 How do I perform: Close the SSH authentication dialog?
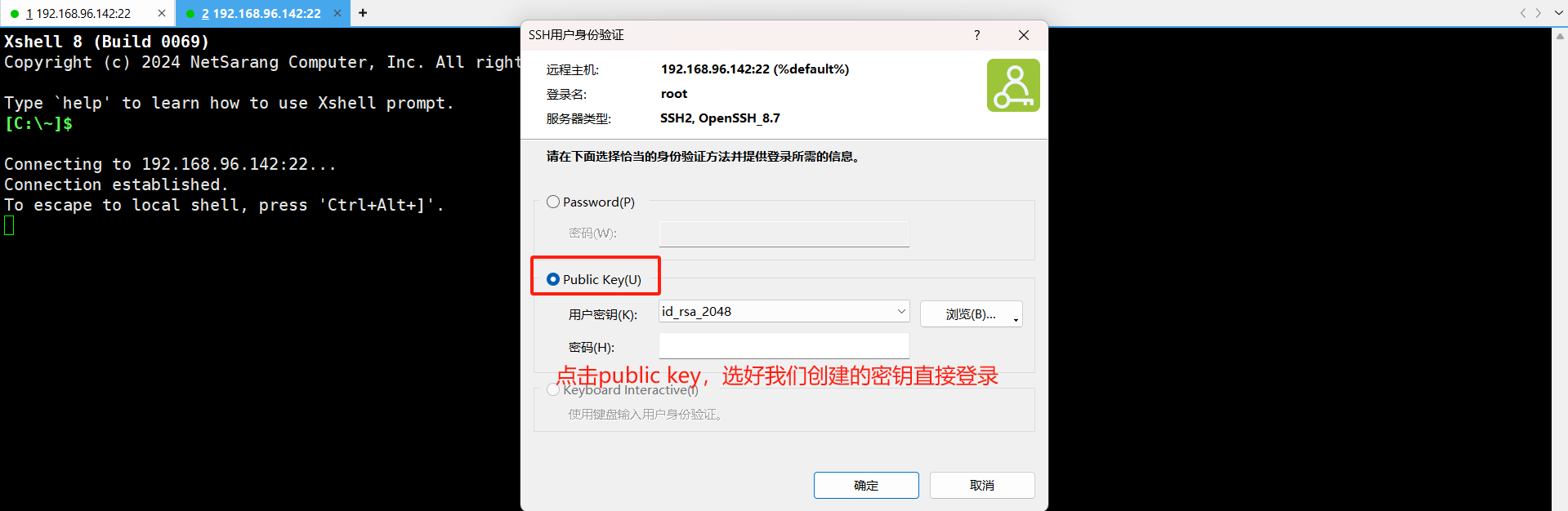pos(1023,35)
